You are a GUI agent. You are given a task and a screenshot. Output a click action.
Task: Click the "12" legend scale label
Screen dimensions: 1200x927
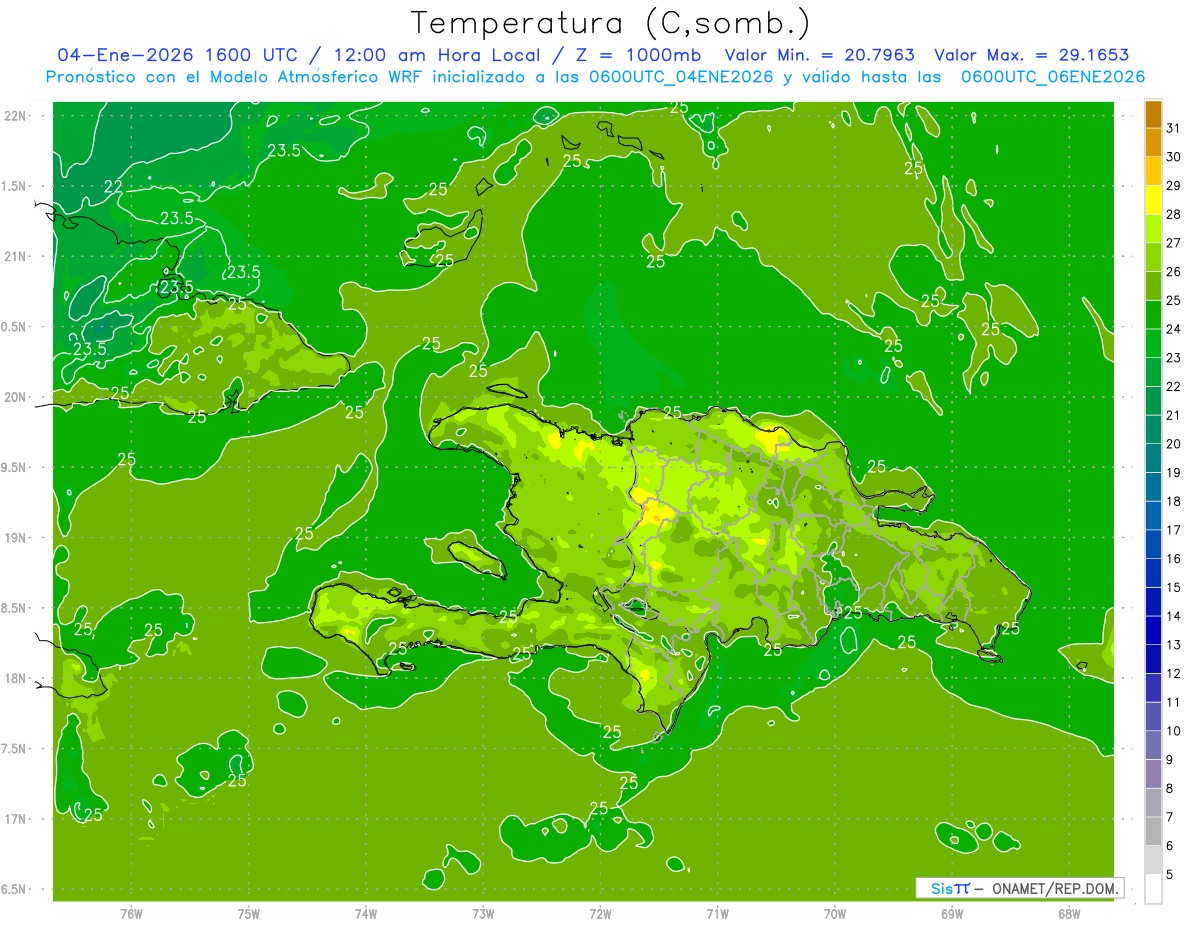click(1174, 674)
